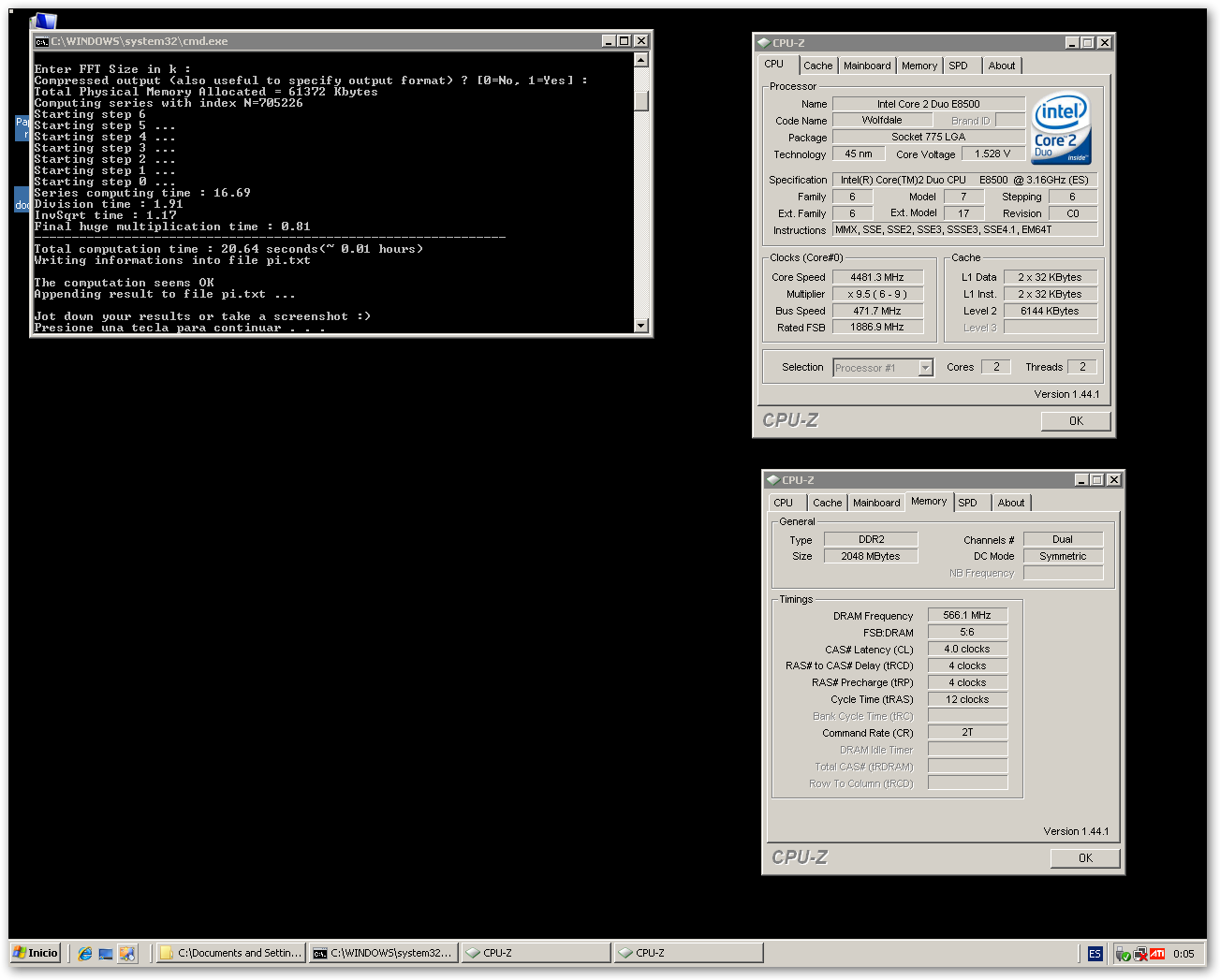Click upper CPU-Z title bar icon
The height and width of the screenshot is (980, 1220).
pyautogui.click(x=763, y=43)
